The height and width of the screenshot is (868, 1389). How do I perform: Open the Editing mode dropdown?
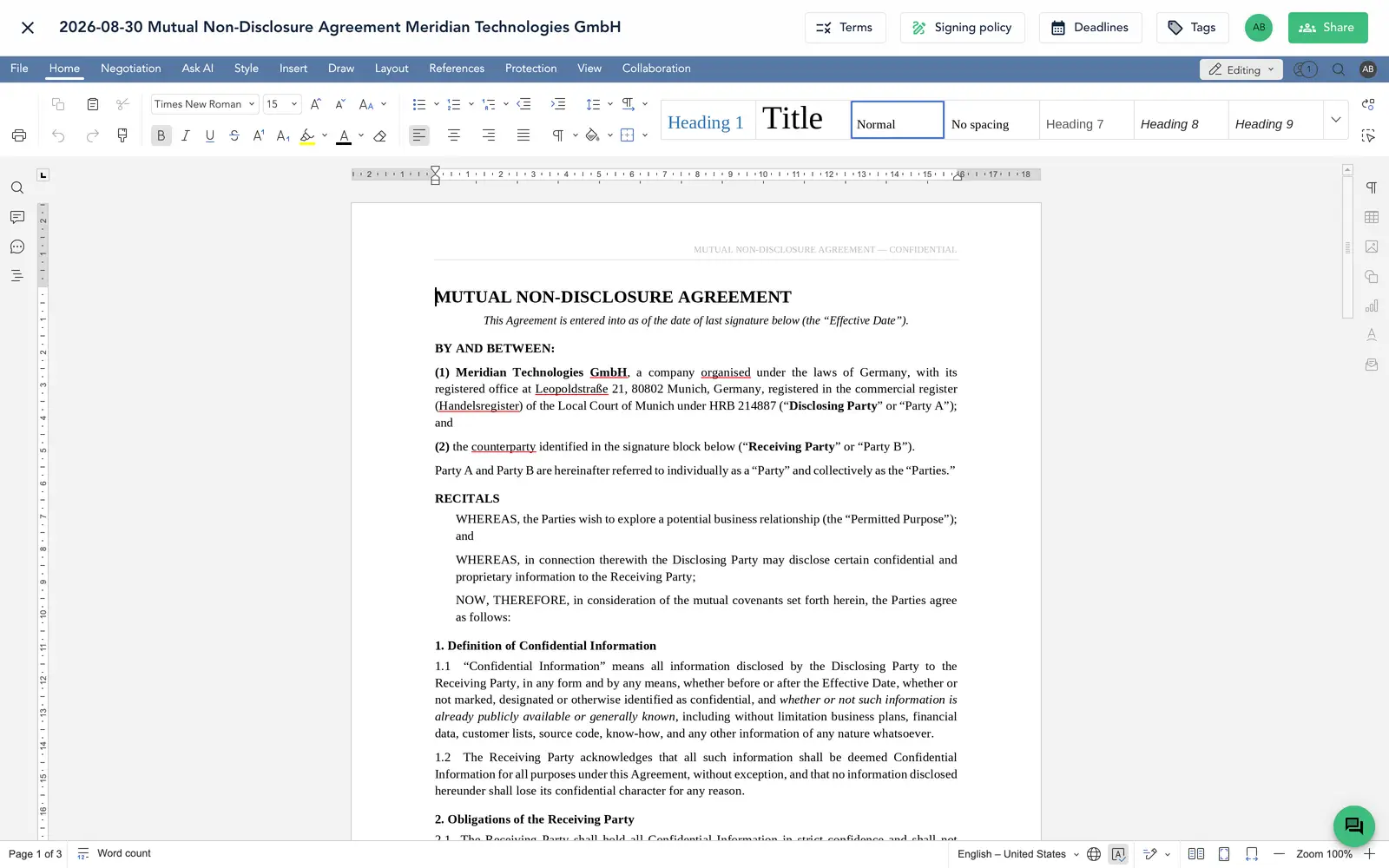(1241, 69)
